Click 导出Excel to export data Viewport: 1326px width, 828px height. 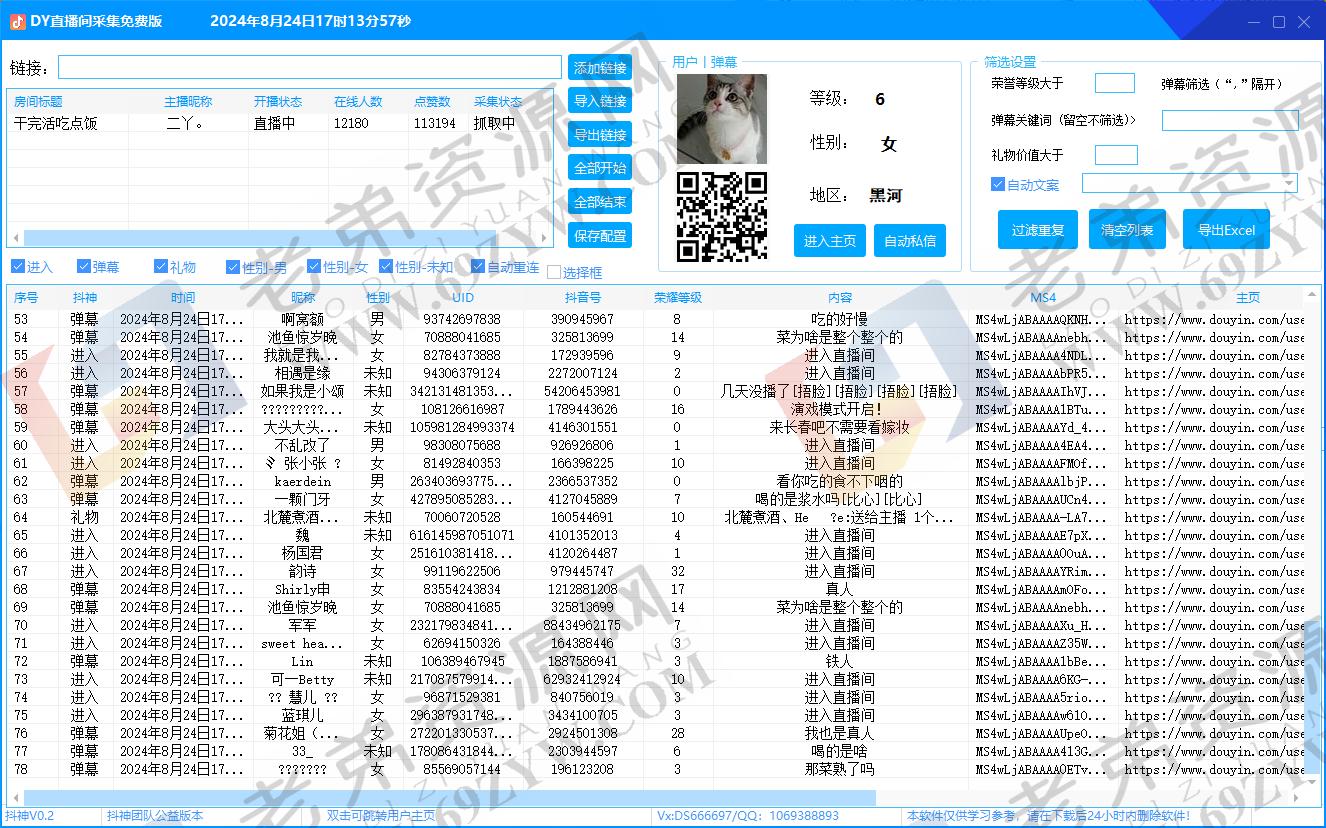(1226, 229)
